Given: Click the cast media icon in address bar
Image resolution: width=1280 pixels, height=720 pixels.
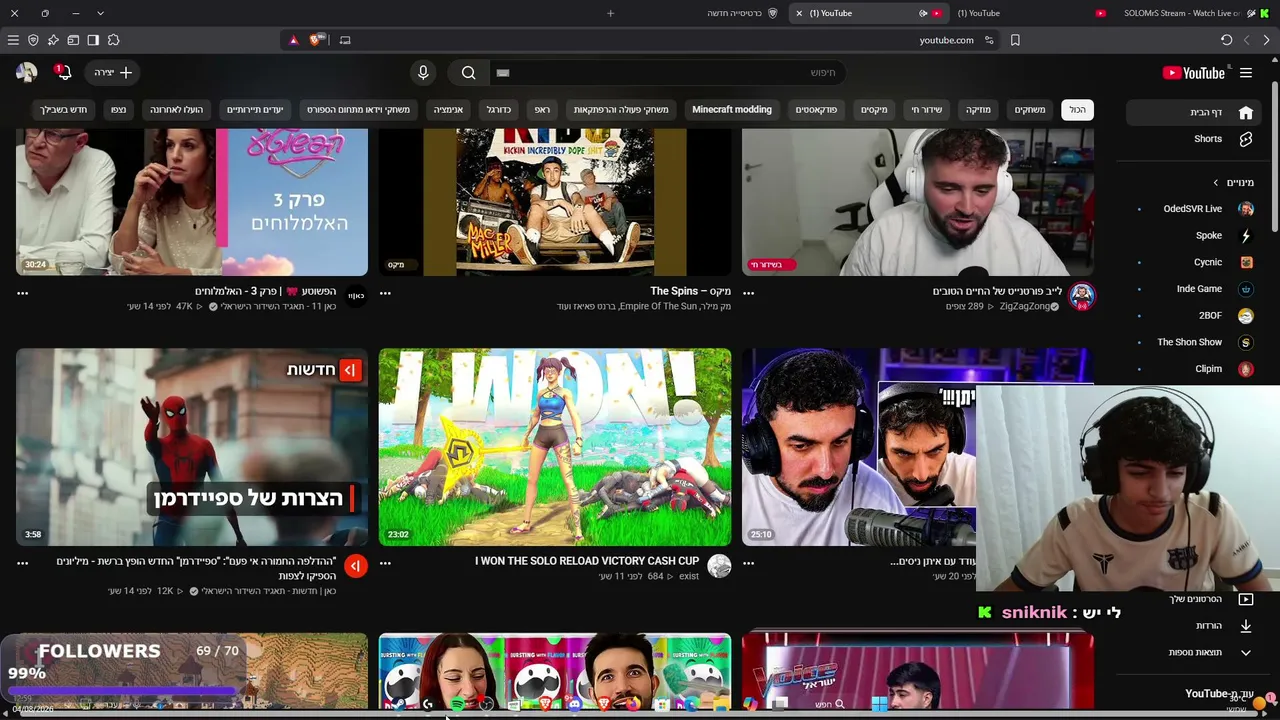Looking at the screenshot, I should point(345,40).
